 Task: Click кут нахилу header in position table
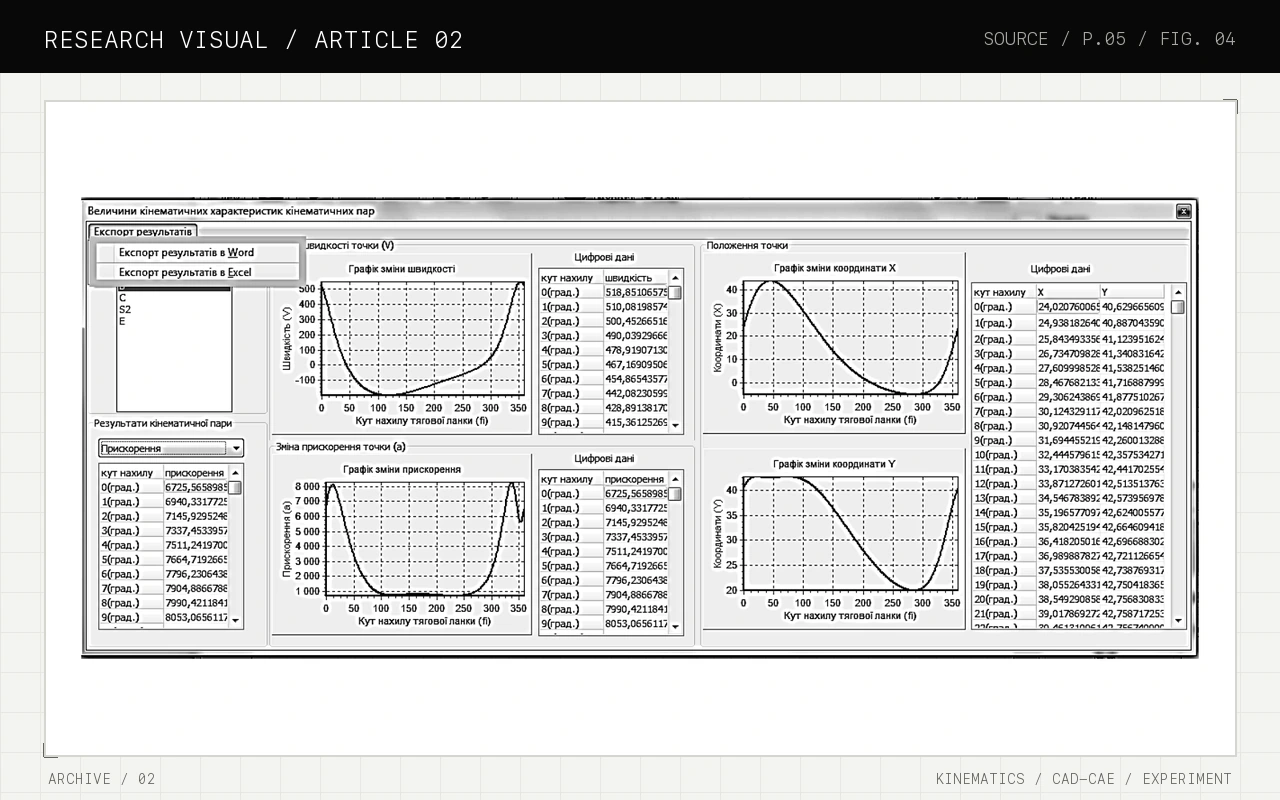pos(1004,292)
